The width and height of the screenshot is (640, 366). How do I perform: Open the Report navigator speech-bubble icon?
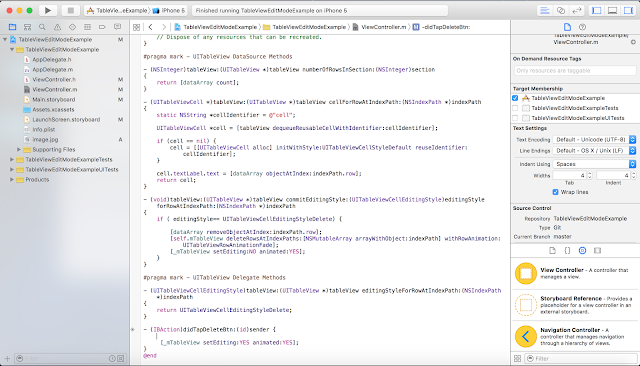click(x=118, y=27)
